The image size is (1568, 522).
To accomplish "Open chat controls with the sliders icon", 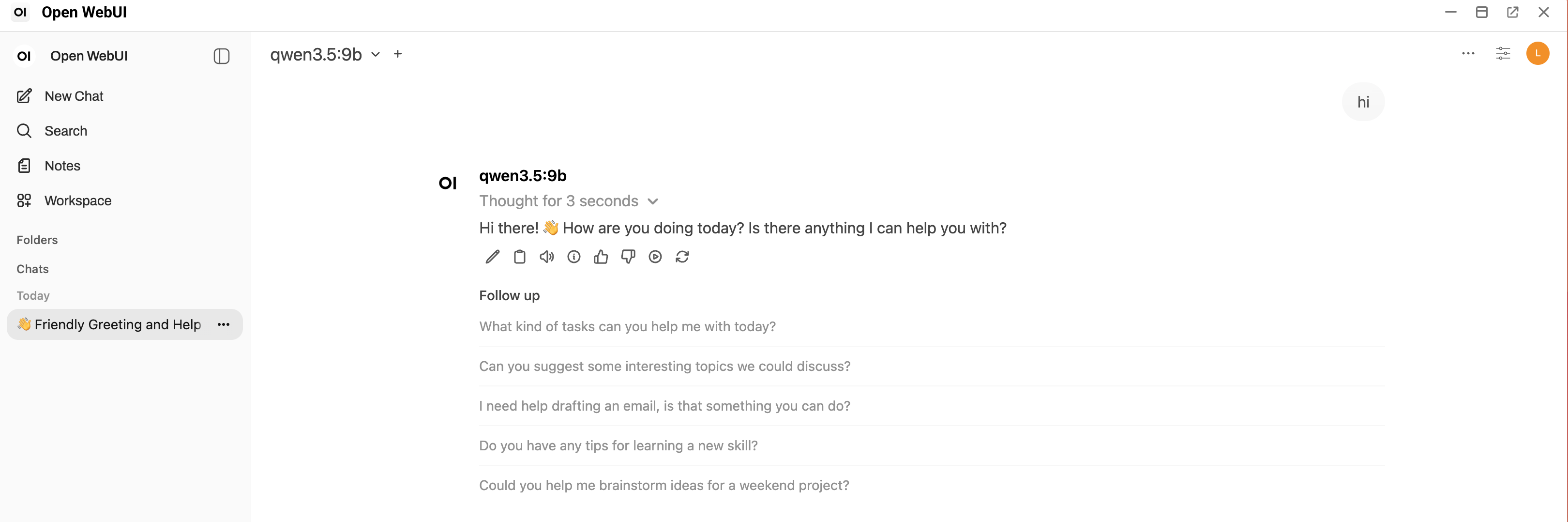I will (1504, 54).
